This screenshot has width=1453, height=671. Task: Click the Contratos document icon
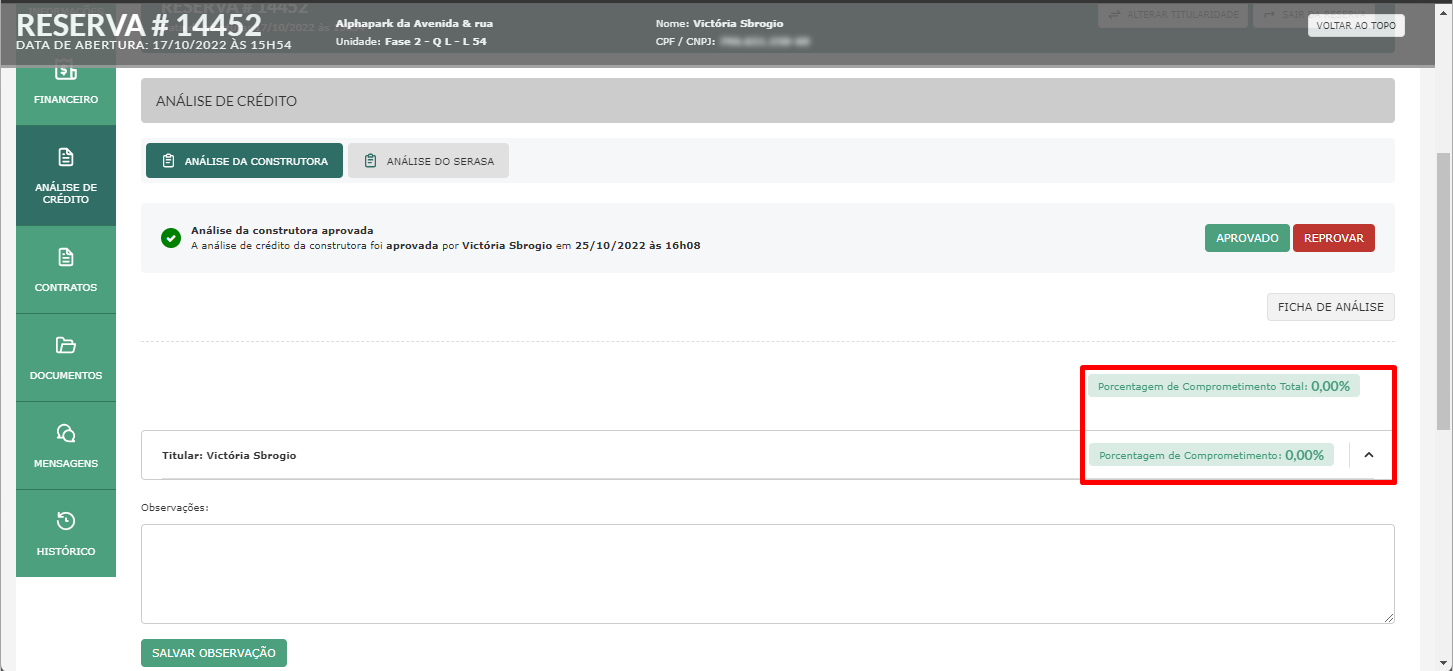pos(66,257)
